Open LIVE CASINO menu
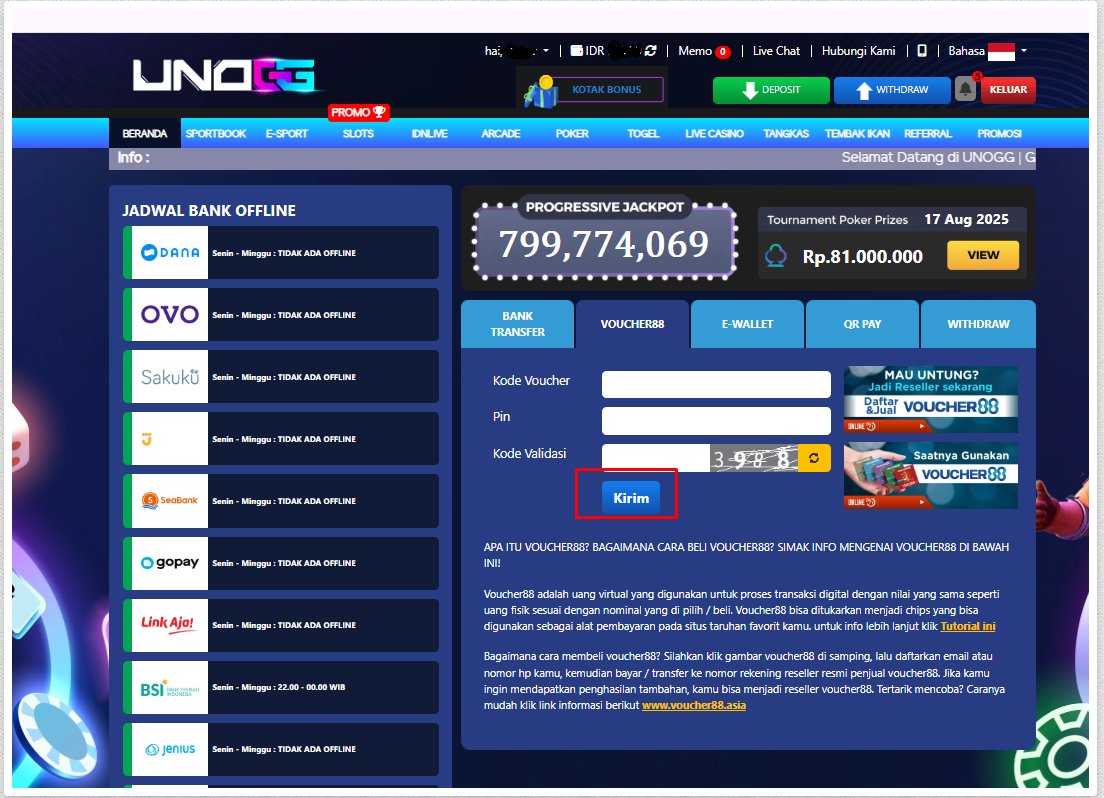 [x=714, y=133]
